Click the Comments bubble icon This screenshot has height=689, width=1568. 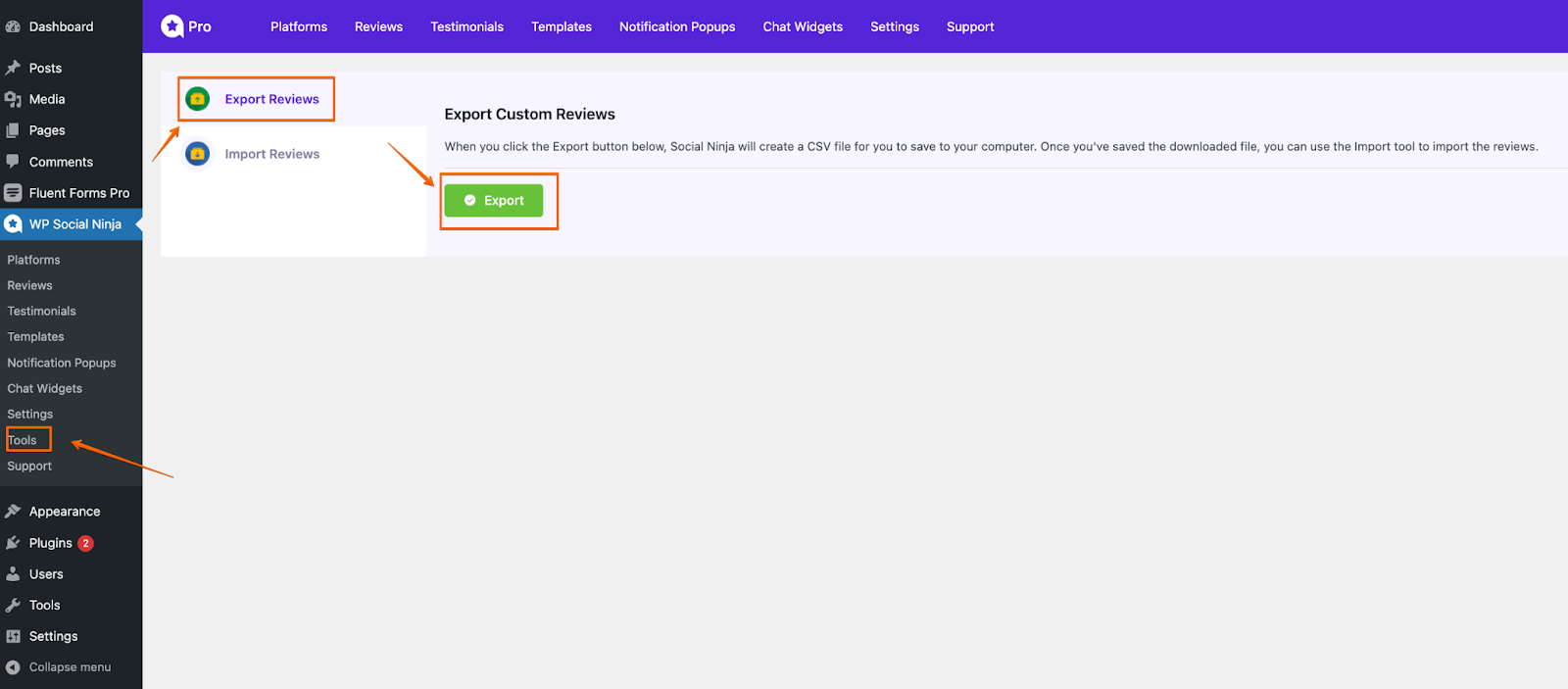point(13,162)
